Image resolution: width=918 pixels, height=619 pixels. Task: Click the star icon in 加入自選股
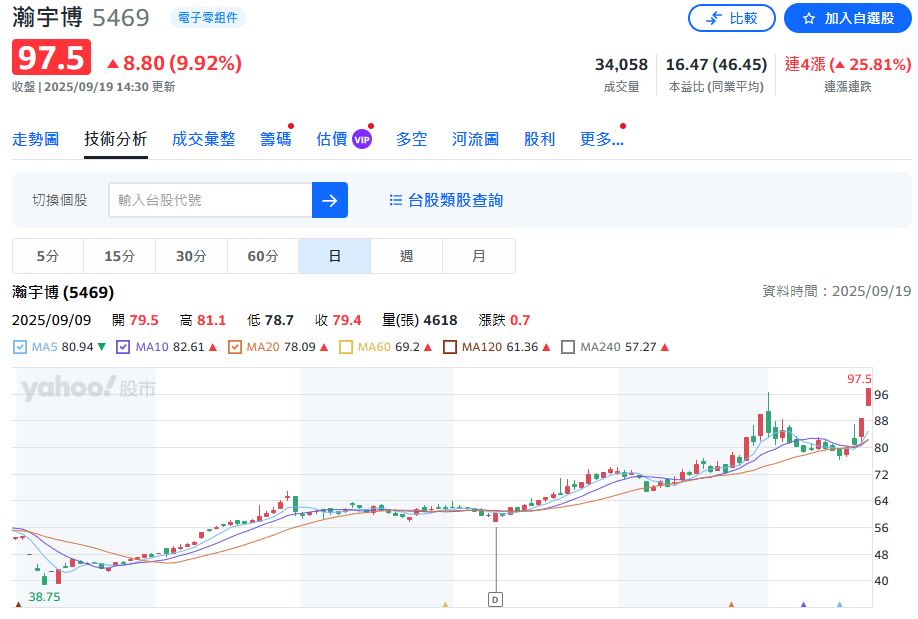pos(809,18)
